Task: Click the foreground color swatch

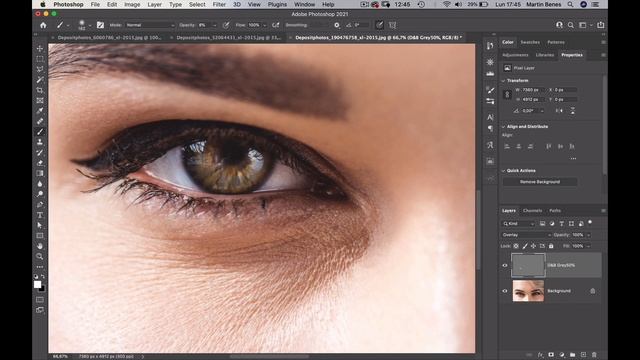Action: click(x=38, y=284)
